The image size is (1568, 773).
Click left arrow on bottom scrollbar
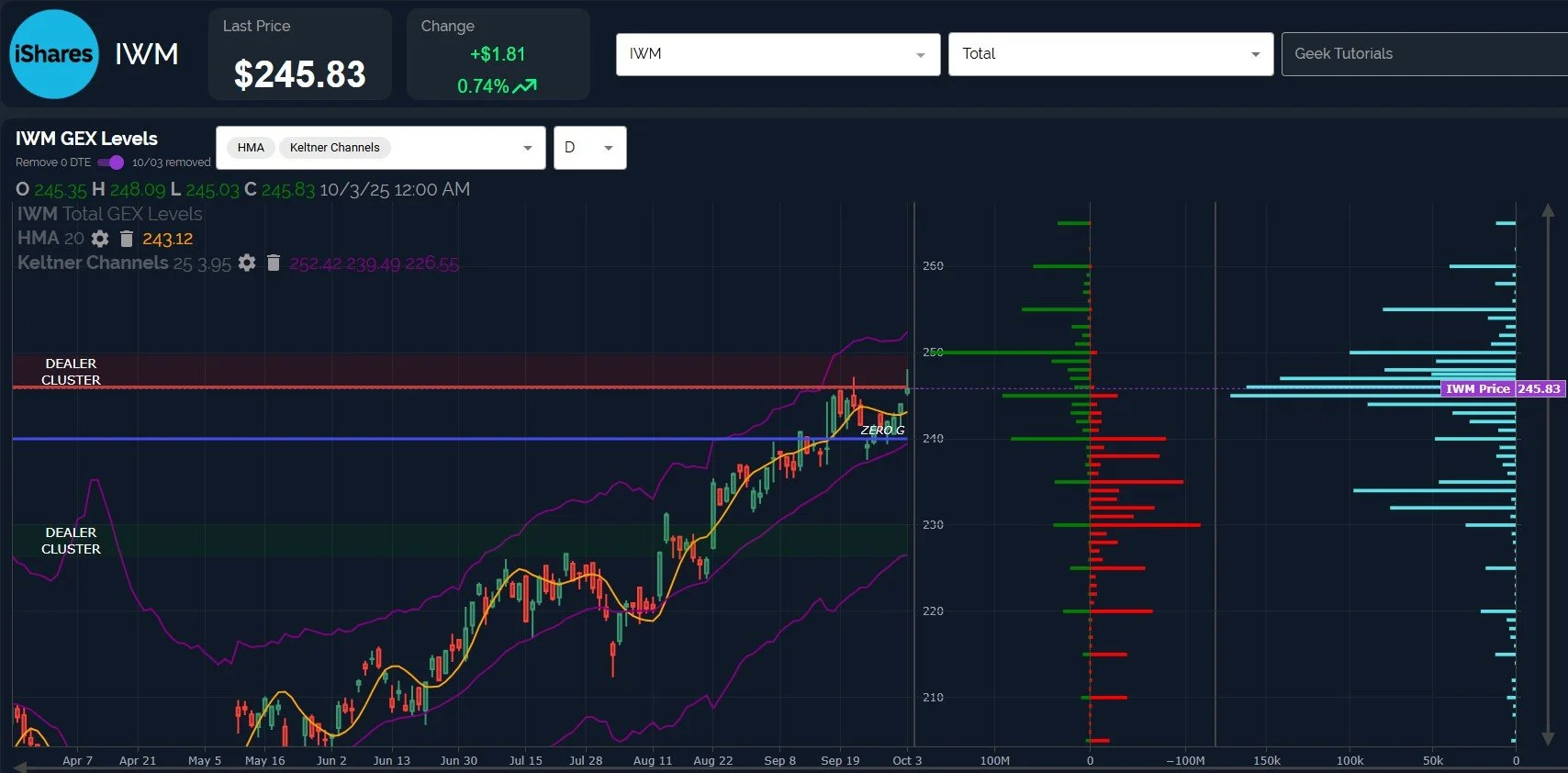(x=20, y=767)
